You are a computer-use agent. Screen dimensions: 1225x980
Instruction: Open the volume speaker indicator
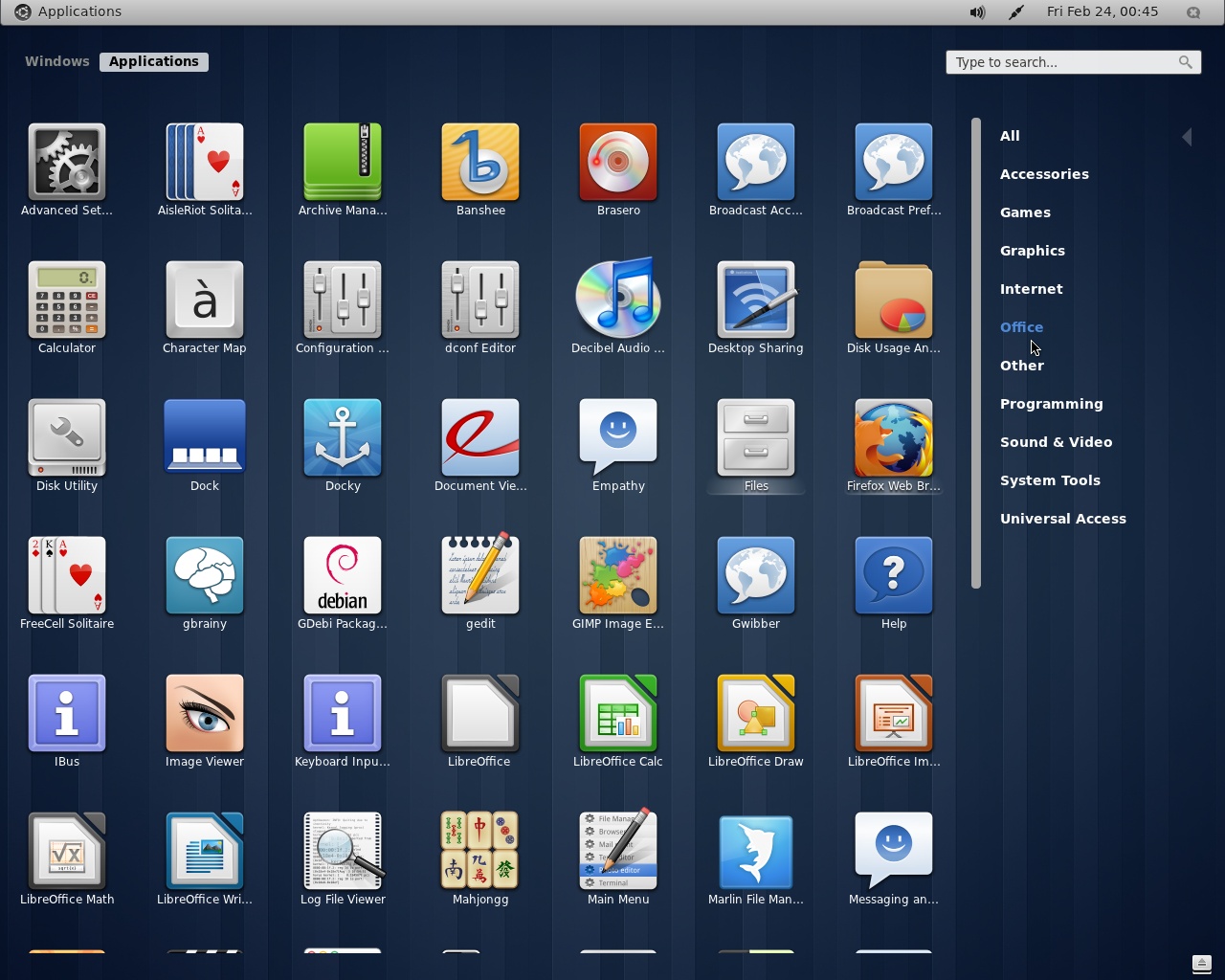[x=977, y=12]
